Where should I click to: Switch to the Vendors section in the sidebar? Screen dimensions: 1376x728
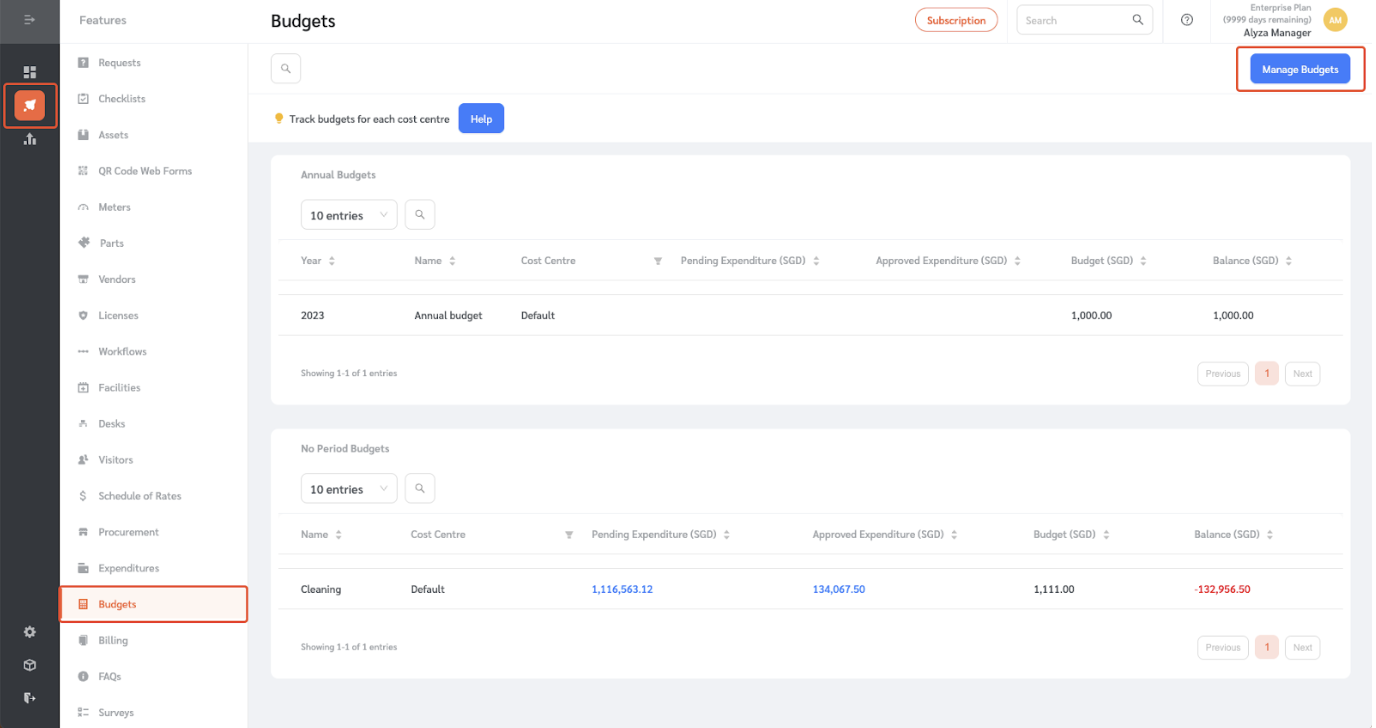tap(117, 278)
